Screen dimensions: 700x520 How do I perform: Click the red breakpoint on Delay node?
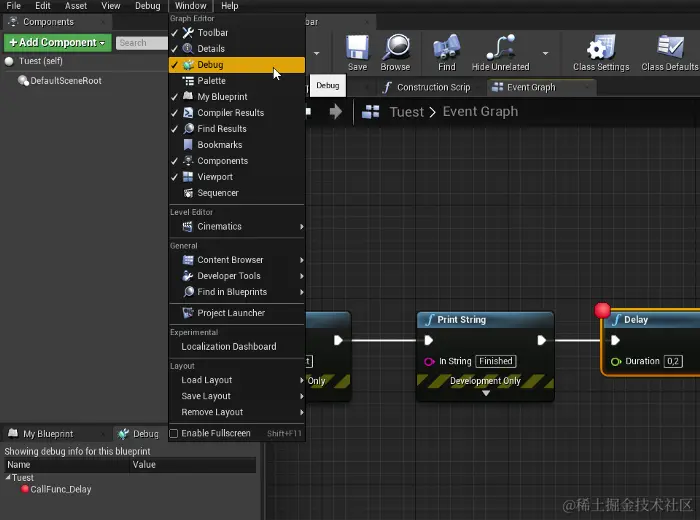pos(602,310)
